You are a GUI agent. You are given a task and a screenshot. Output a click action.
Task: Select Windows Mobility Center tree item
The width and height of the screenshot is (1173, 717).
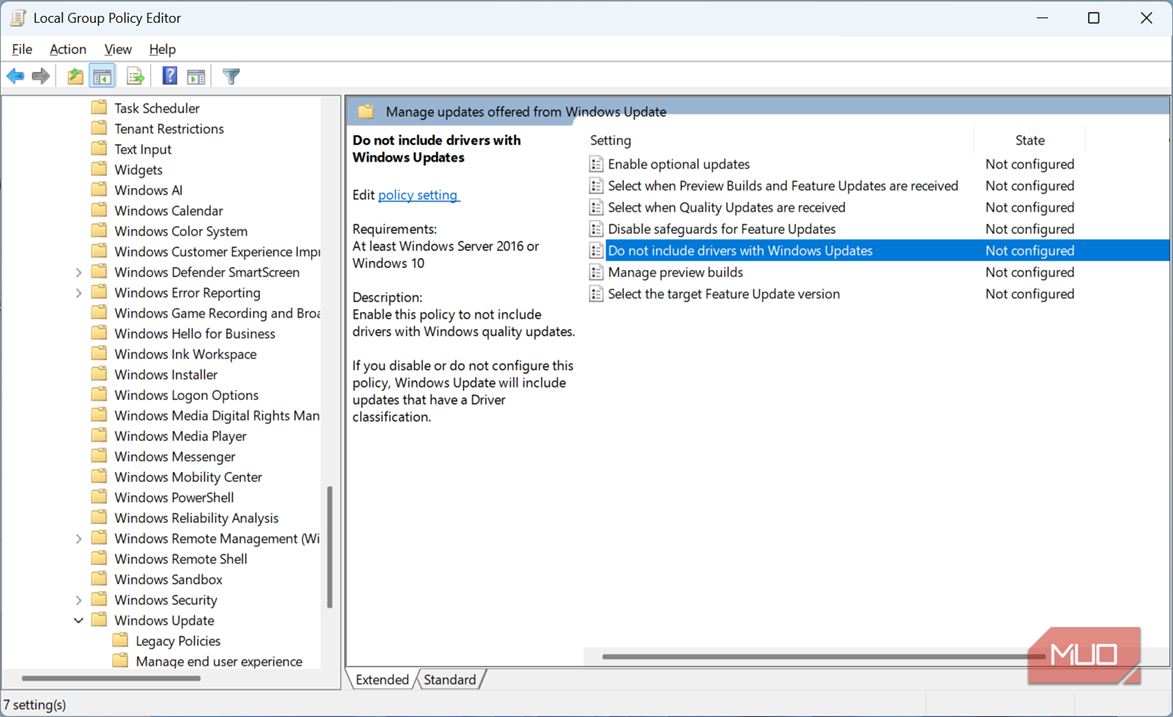188,477
